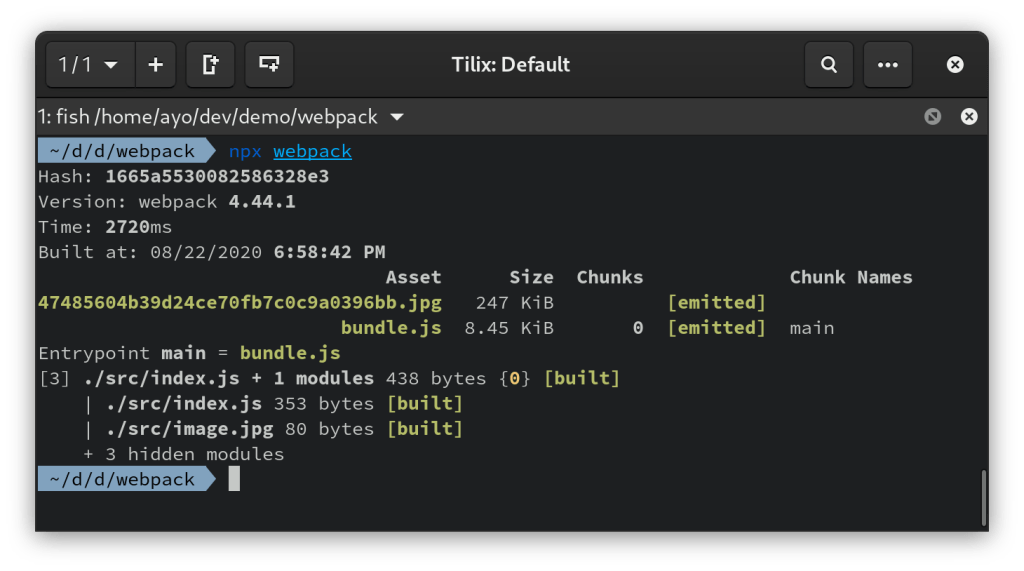This screenshot has width=1024, height=571.
Task: Click the version number 4.44.1
Action: click(x=262, y=202)
